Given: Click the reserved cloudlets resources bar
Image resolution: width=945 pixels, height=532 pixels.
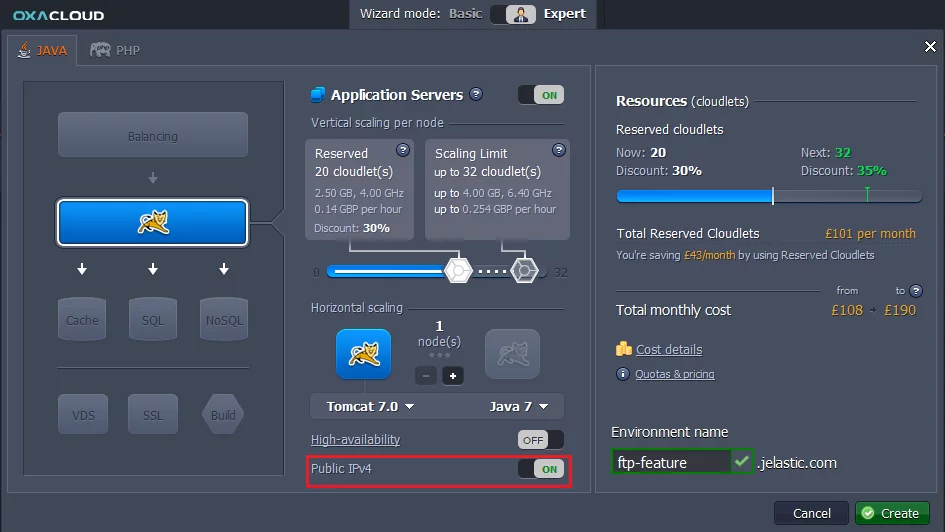Looking at the screenshot, I should [768, 196].
